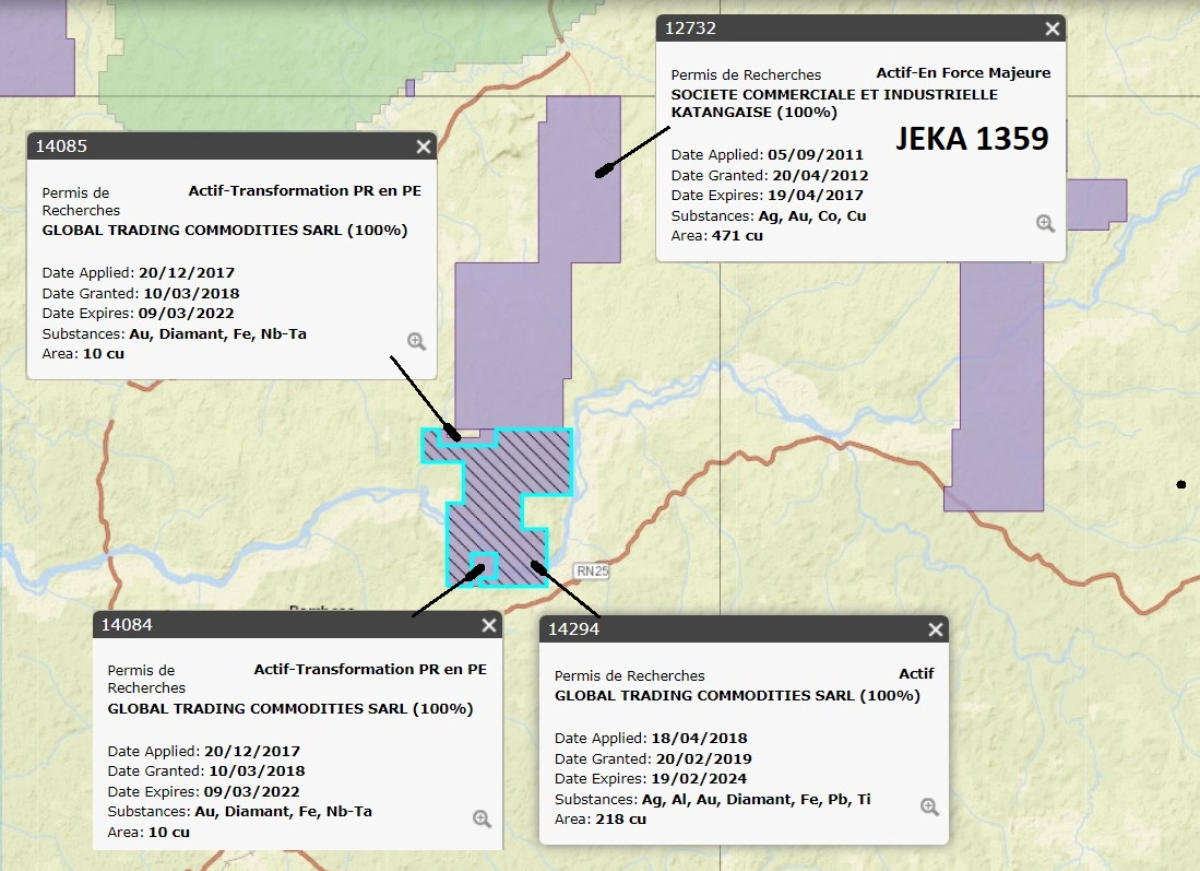Image resolution: width=1200 pixels, height=871 pixels.
Task: Click the zoom magnifier icon in popup 14085
Action: [x=416, y=341]
